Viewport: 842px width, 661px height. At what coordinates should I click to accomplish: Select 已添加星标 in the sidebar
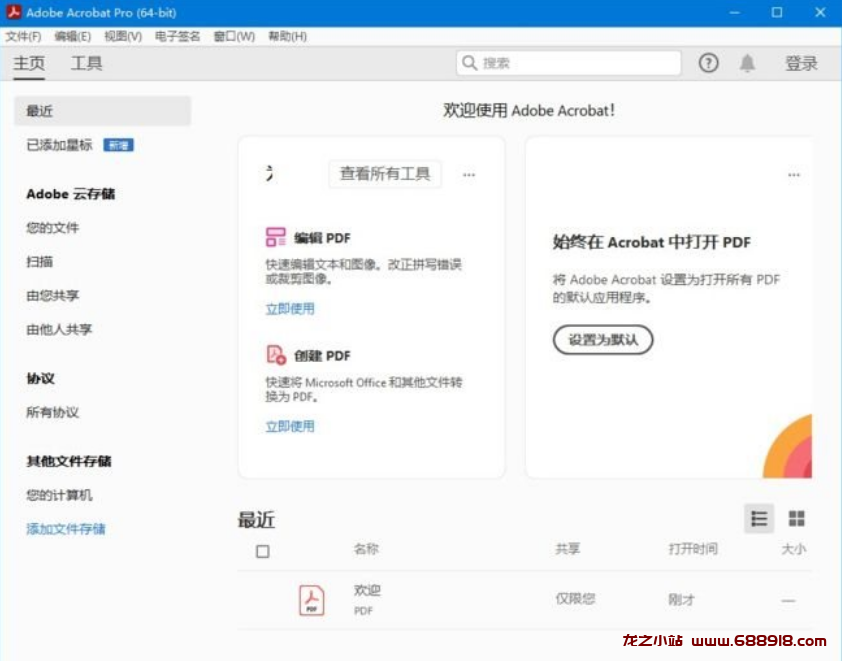point(59,145)
